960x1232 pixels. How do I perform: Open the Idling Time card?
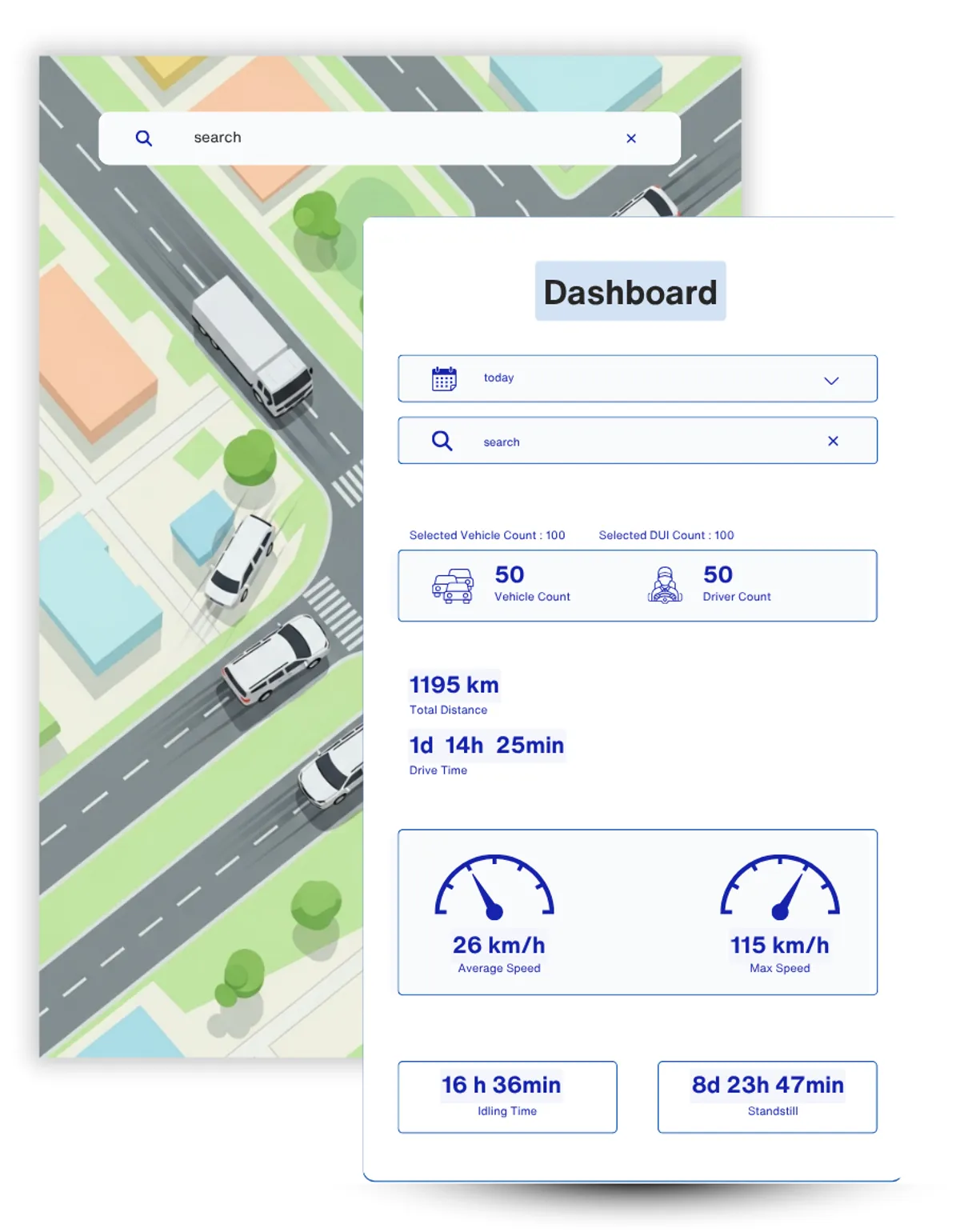tap(507, 1096)
